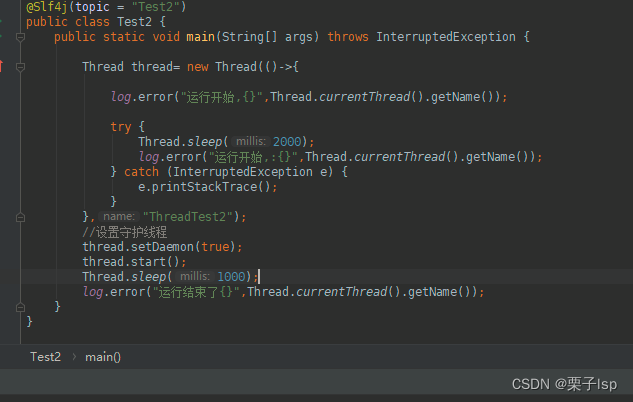
Task: Collapse the main method using its gutter fold marker
Action: click(20, 38)
